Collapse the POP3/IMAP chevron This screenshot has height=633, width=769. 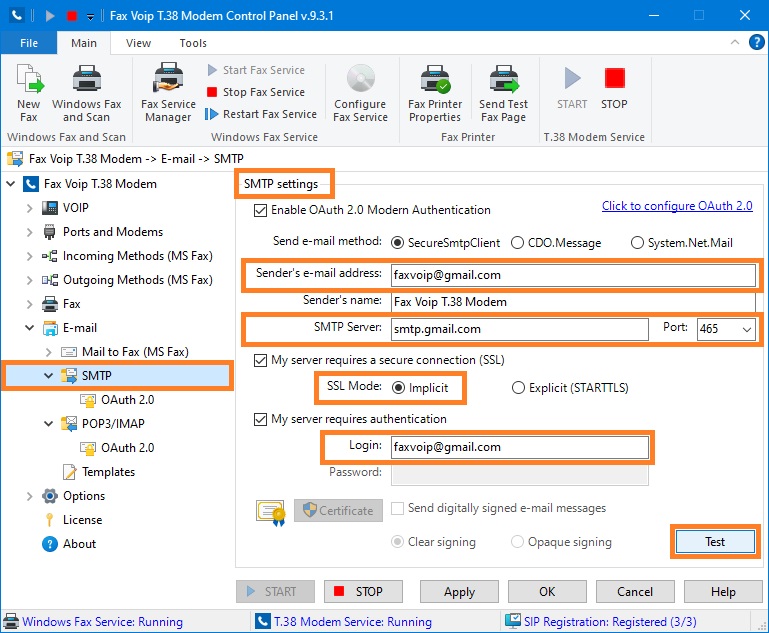point(49,424)
